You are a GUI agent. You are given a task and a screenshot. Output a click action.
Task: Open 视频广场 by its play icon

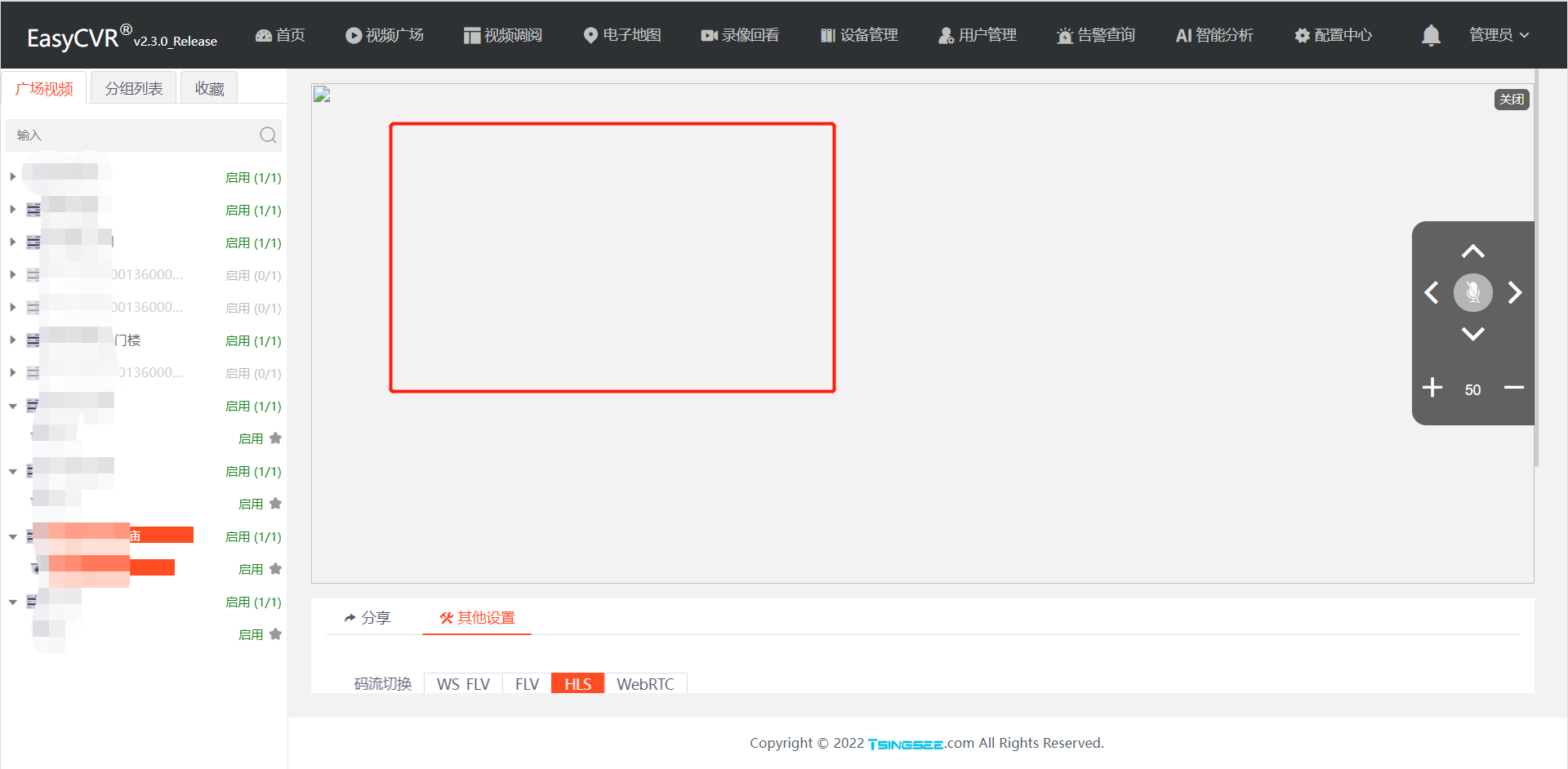[x=354, y=35]
